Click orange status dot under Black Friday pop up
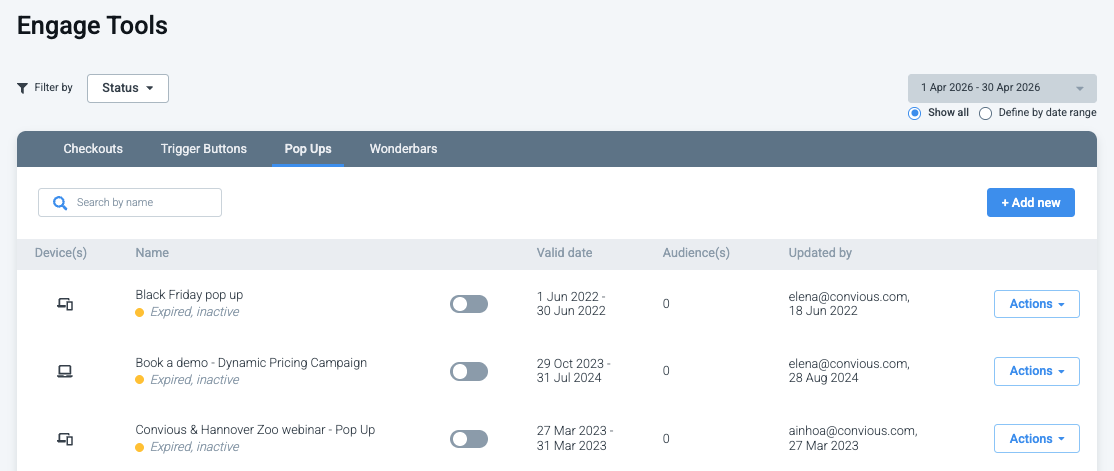This screenshot has width=1114, height=471. [140, 313]
